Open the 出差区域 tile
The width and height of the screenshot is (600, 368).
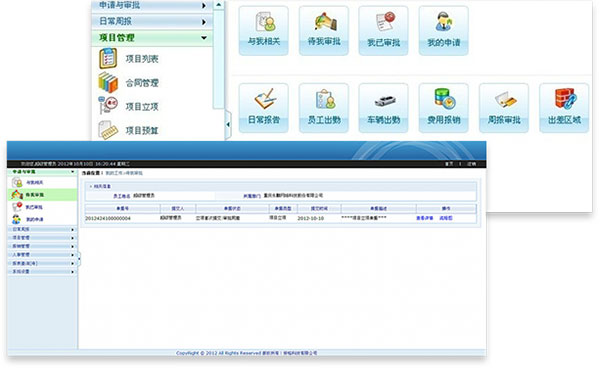click(x=564, y=108)
